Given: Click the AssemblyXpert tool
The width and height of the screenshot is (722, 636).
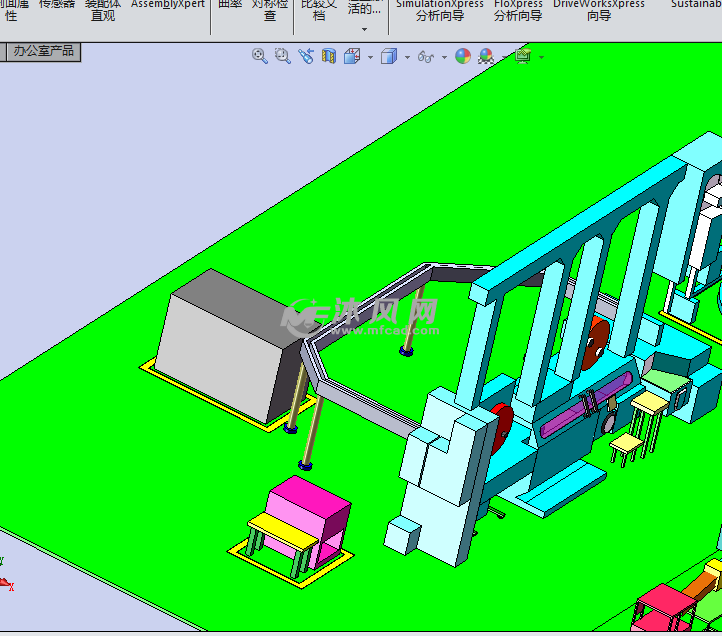Looking at the screenshot, I should (168, 4).
